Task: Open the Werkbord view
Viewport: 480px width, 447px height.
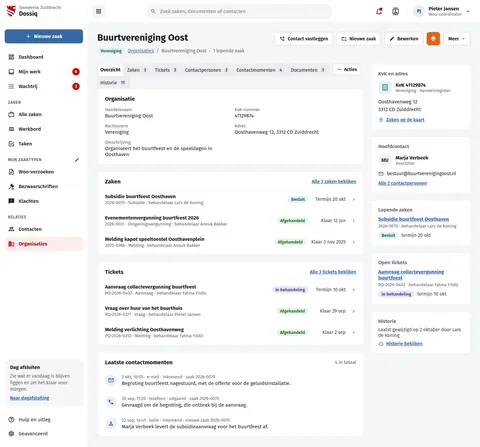Action: [x=44, y=129]
